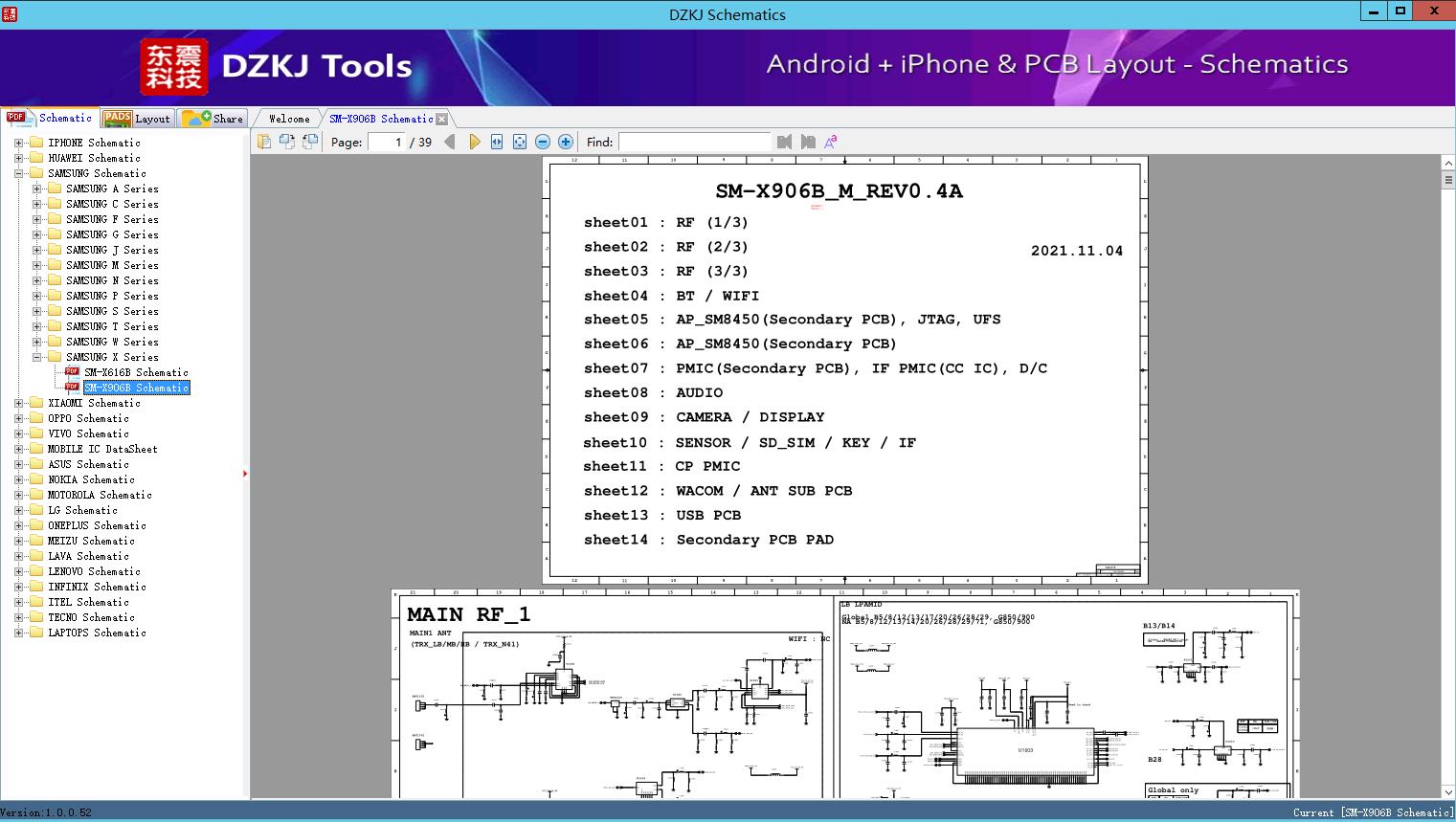Click the Find text input field

pos(694,142)
